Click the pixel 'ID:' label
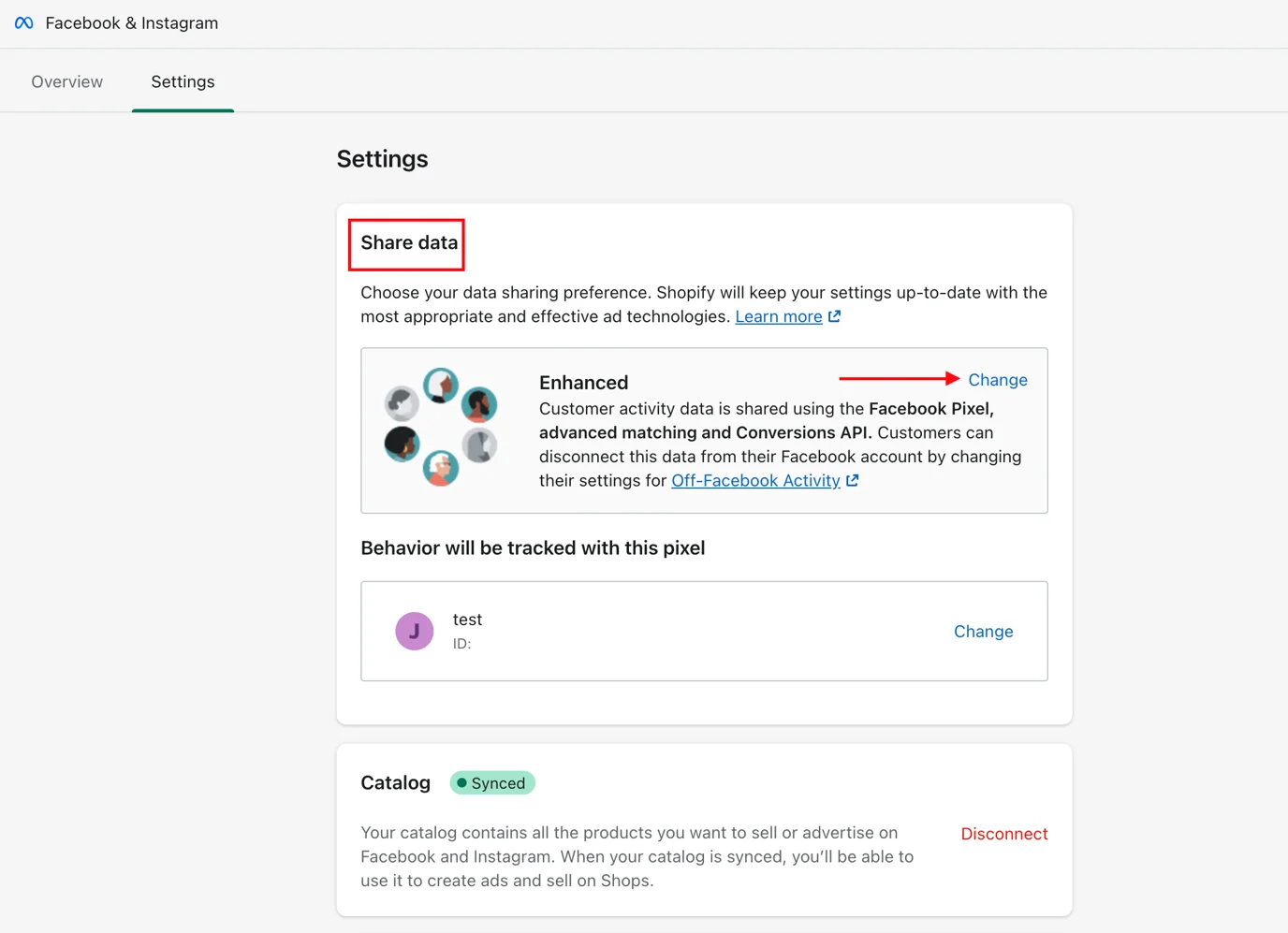This screenshot has height=933, width=1288. (461, 644)
